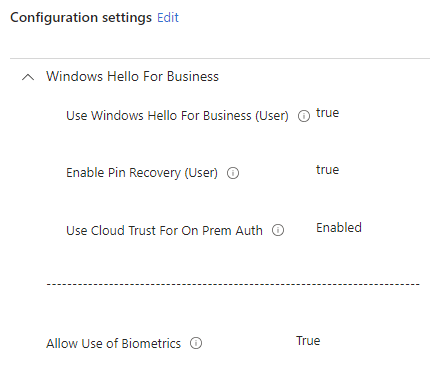Click the true value for Enable Pin Recovery

[x=327, y=170]
